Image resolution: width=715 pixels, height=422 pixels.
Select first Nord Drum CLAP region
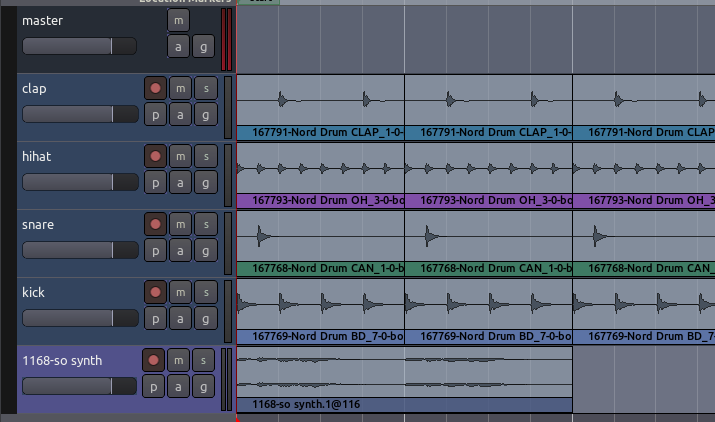[321, 107]
